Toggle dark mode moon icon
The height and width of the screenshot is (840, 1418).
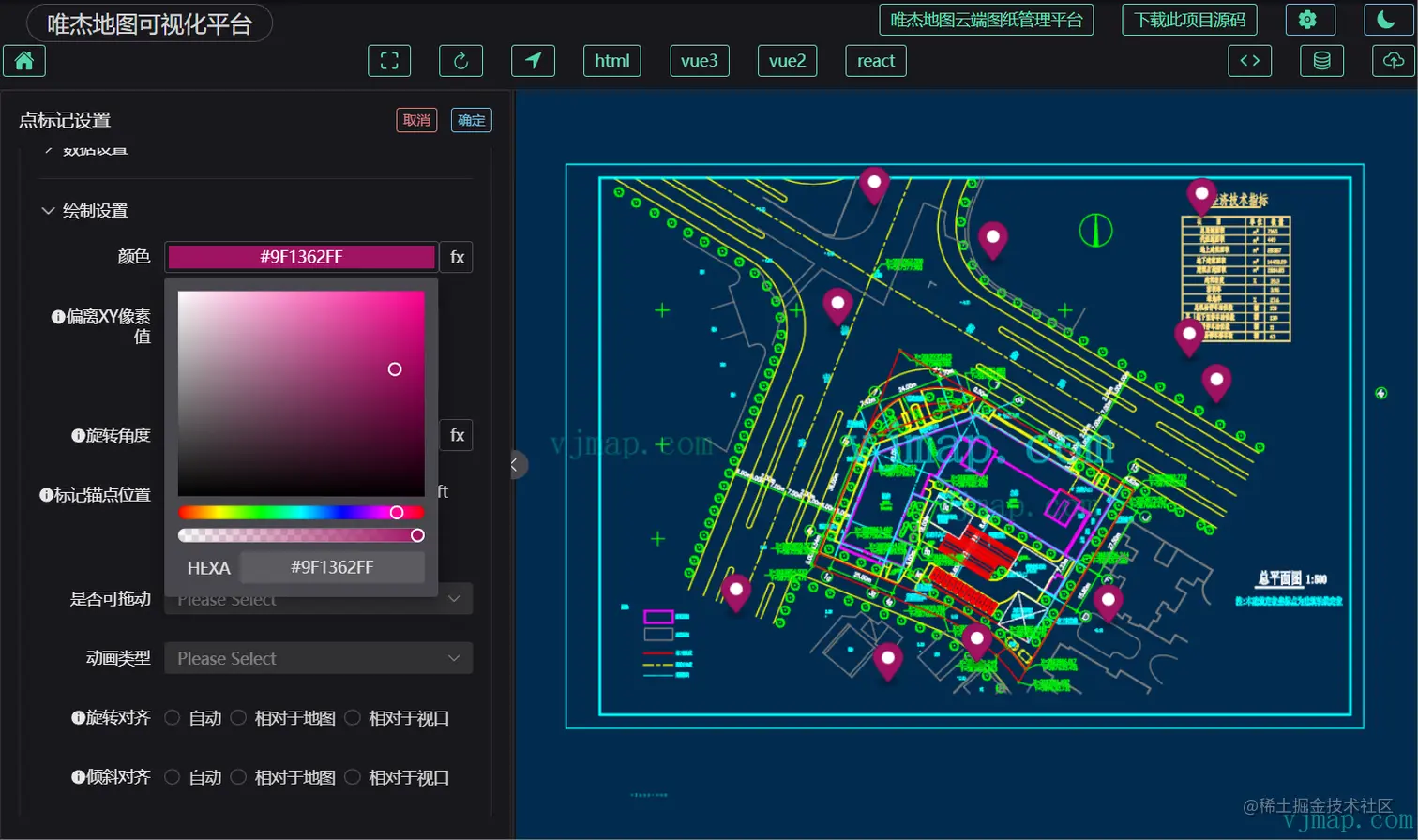[1386, 20]
